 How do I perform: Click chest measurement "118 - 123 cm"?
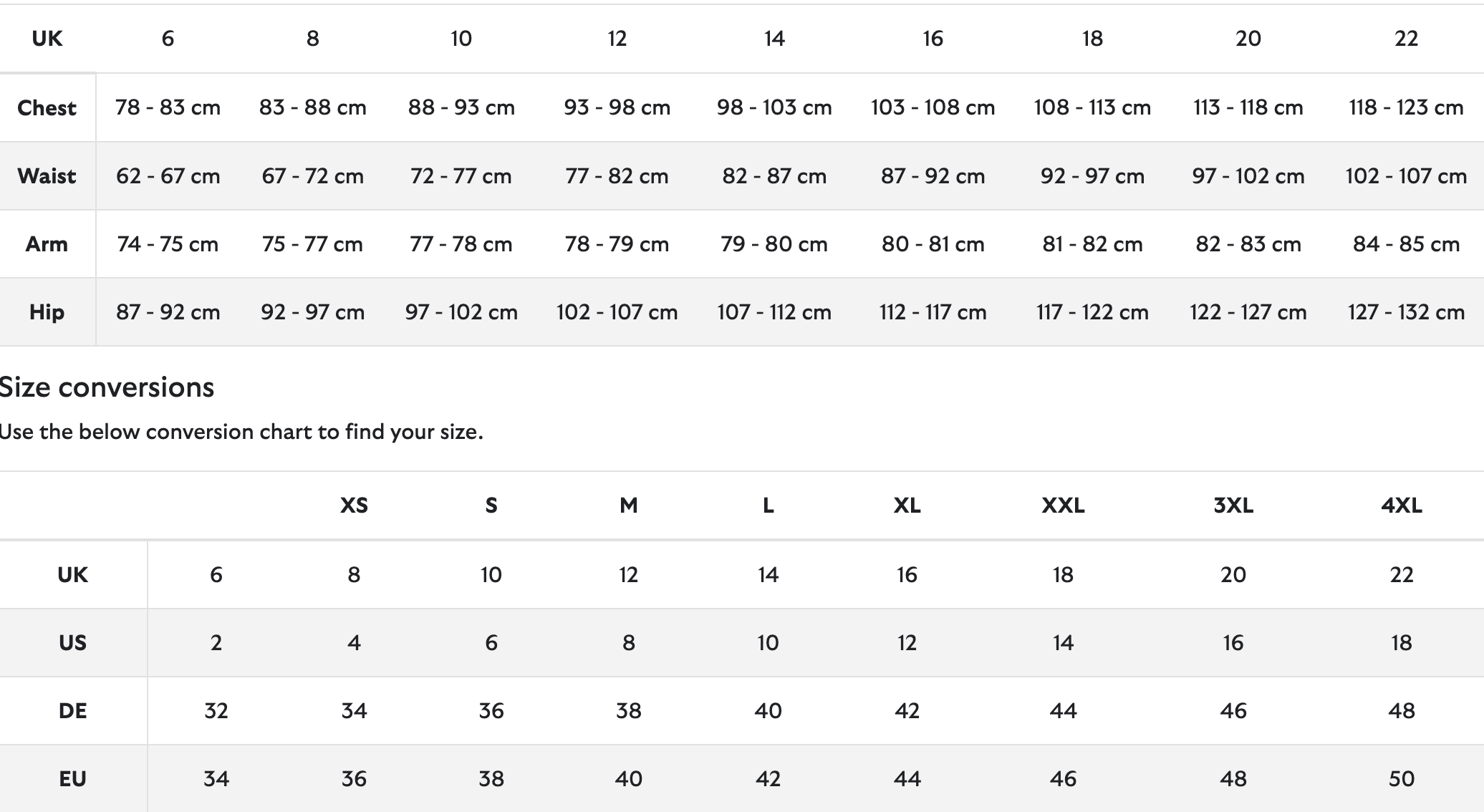click(1406, 108)
